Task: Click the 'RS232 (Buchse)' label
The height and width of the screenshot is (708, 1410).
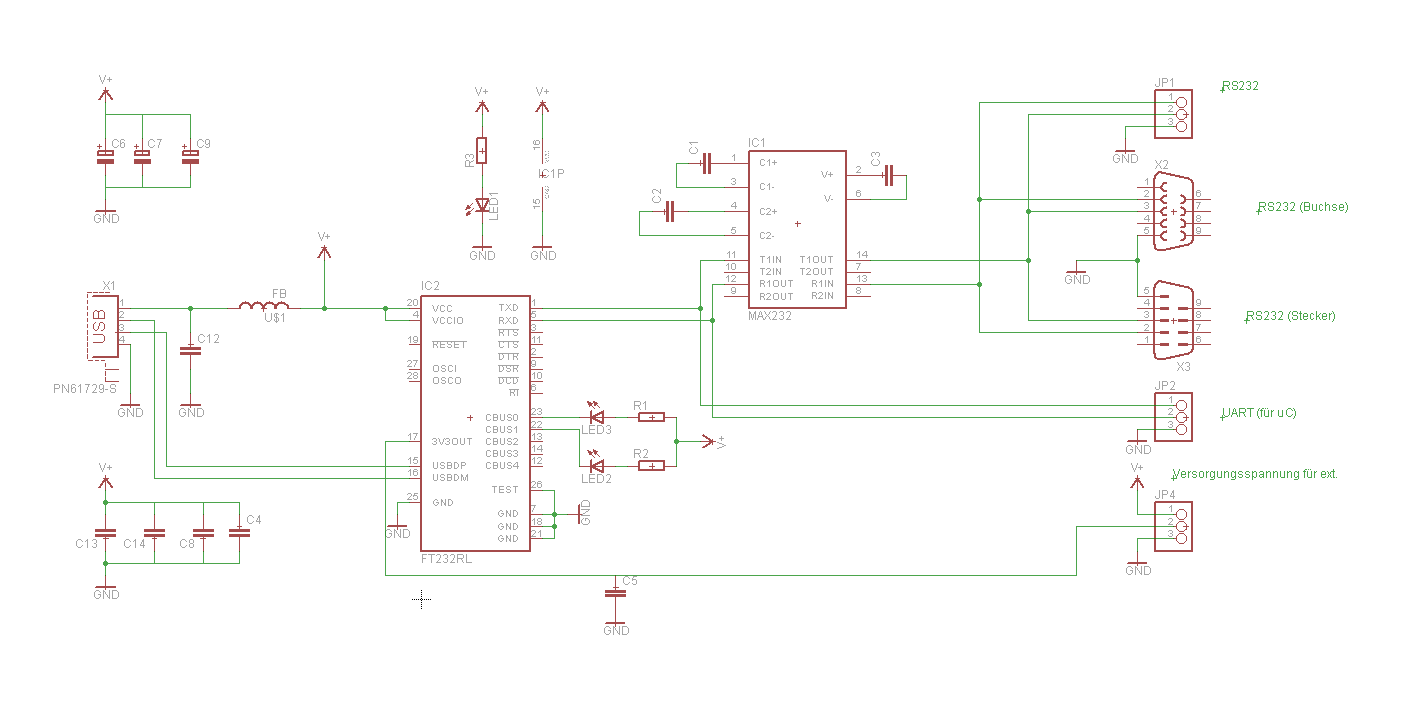Action: point(1303,207)
